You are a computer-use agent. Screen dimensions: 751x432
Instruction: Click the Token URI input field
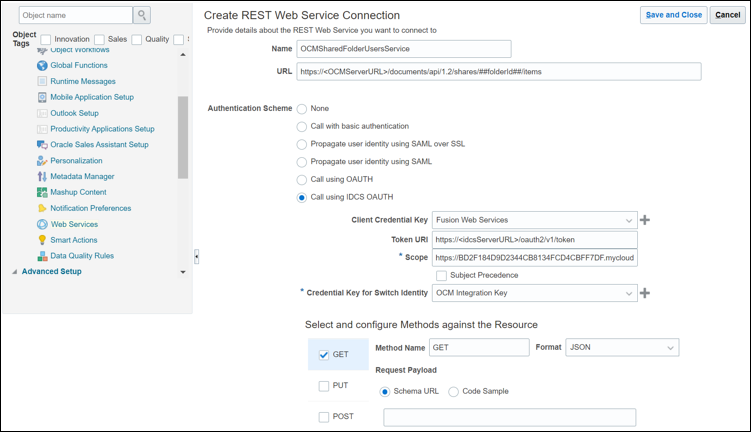pos(535,239)
